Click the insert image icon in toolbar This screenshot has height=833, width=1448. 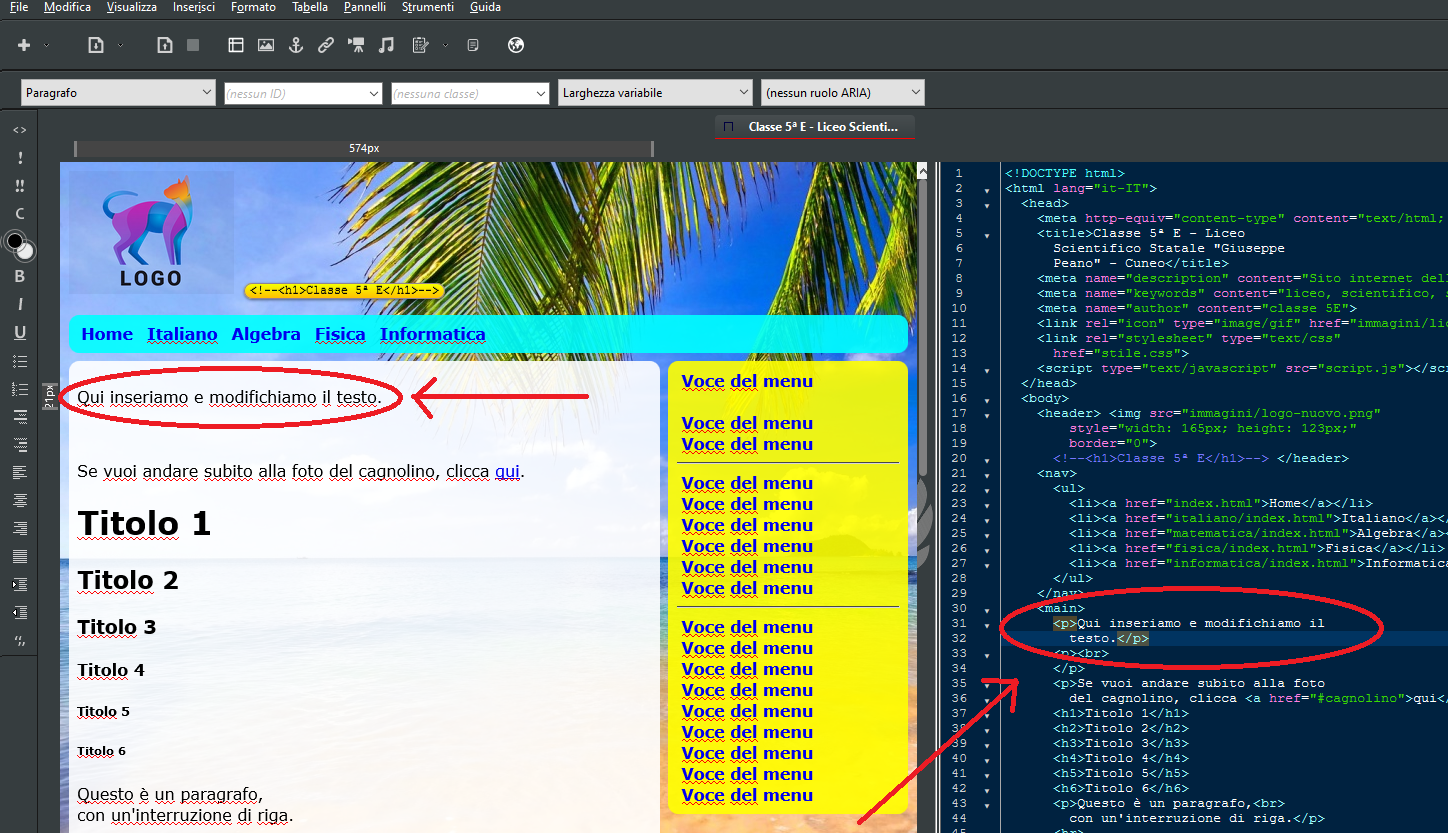coord(265,45)
